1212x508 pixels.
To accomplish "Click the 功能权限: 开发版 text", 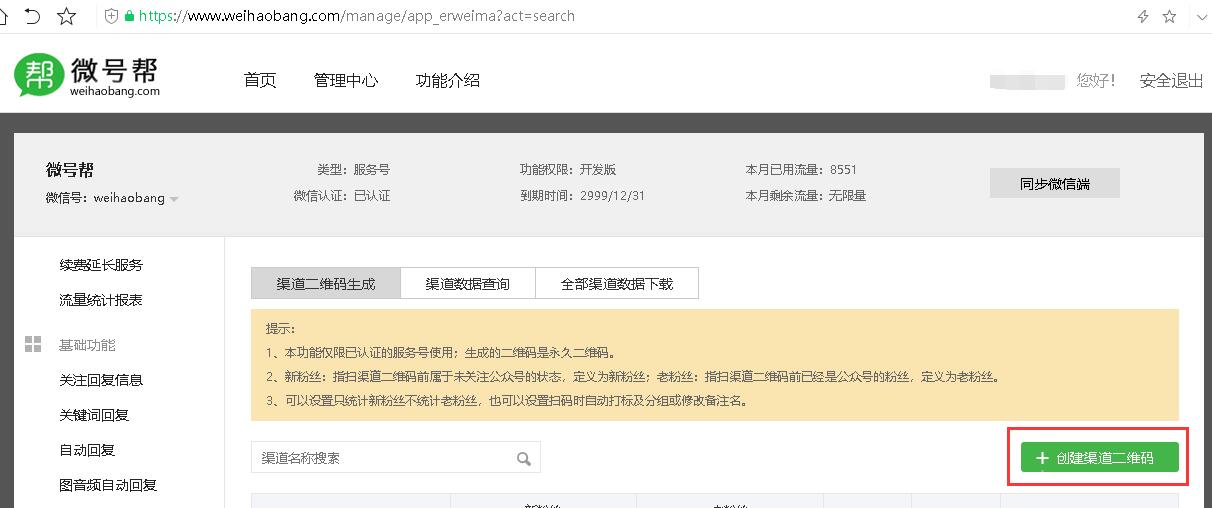I will click(x=568, y=169).
